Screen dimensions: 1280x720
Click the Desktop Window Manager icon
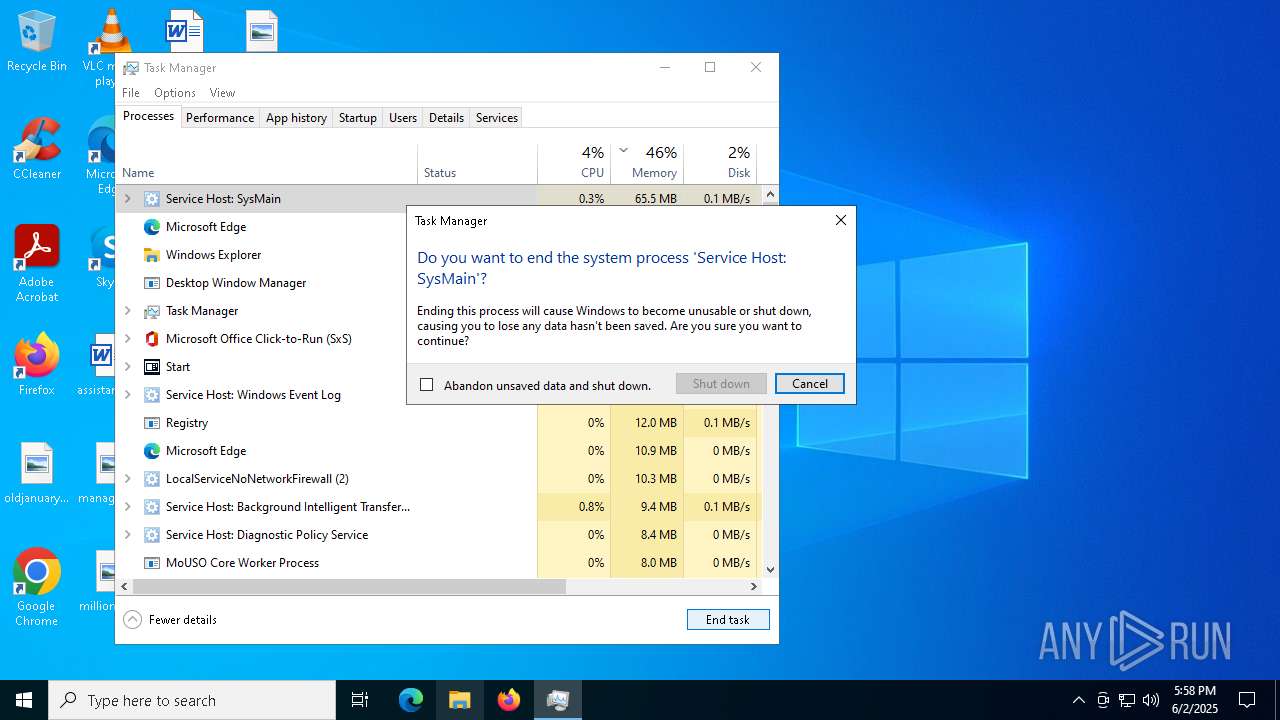click(152, 283)
